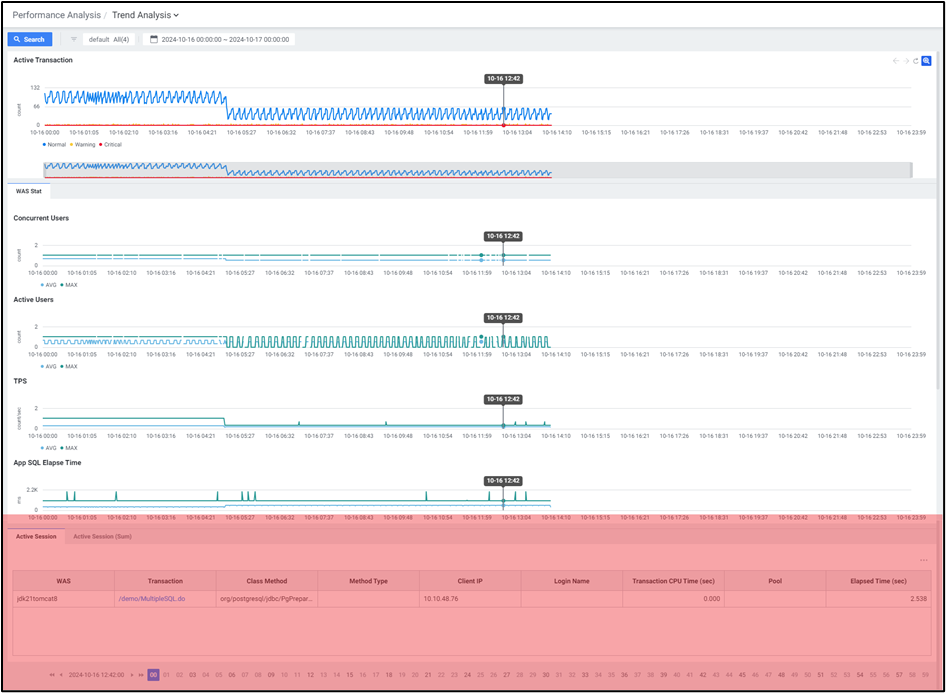Click the filter icon beside Search
This screenshot has height=693, width=946.
pyautogui.click(x=73, y=39)
